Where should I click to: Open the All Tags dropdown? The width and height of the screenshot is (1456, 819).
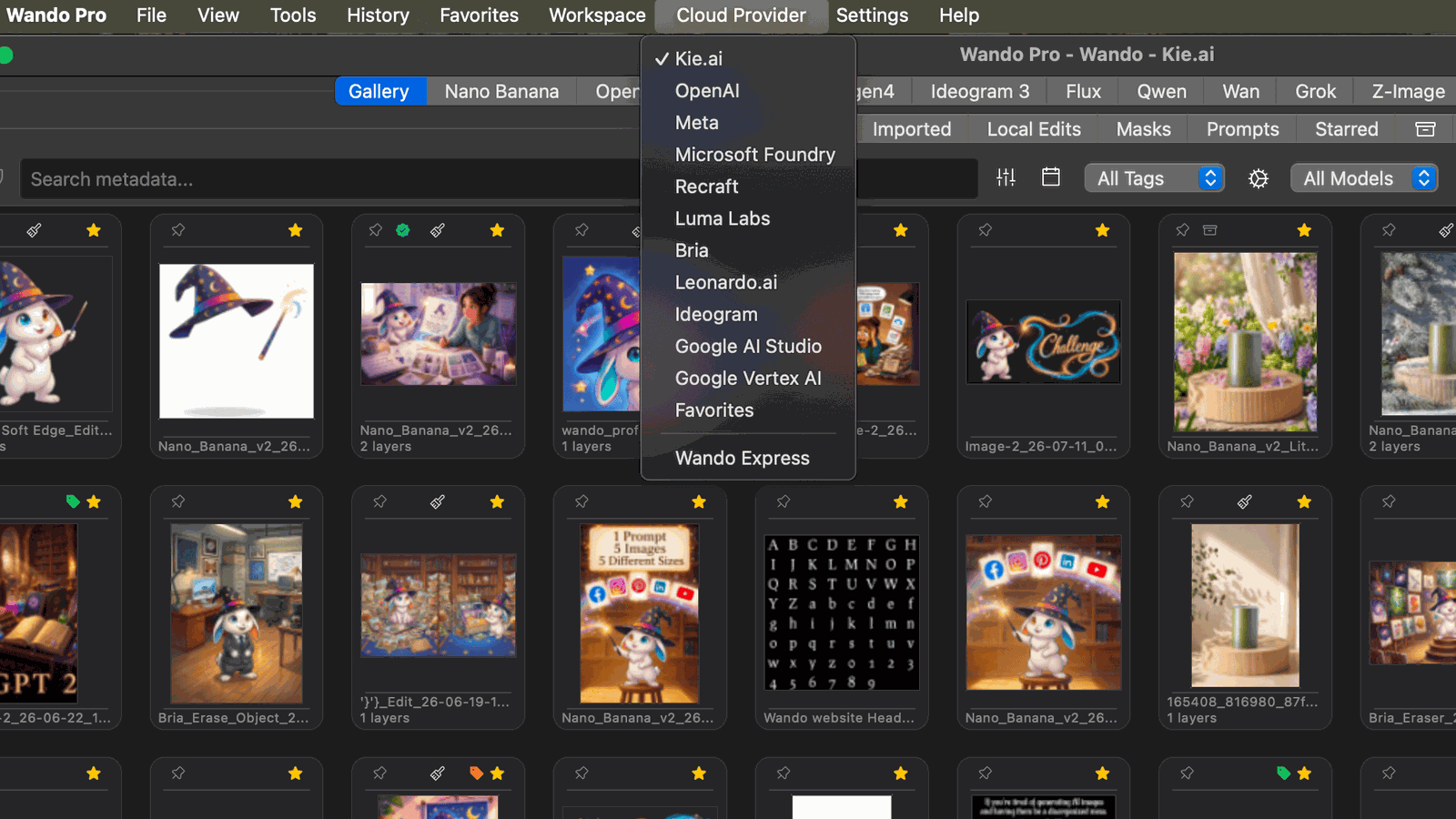pos(1154,178)
